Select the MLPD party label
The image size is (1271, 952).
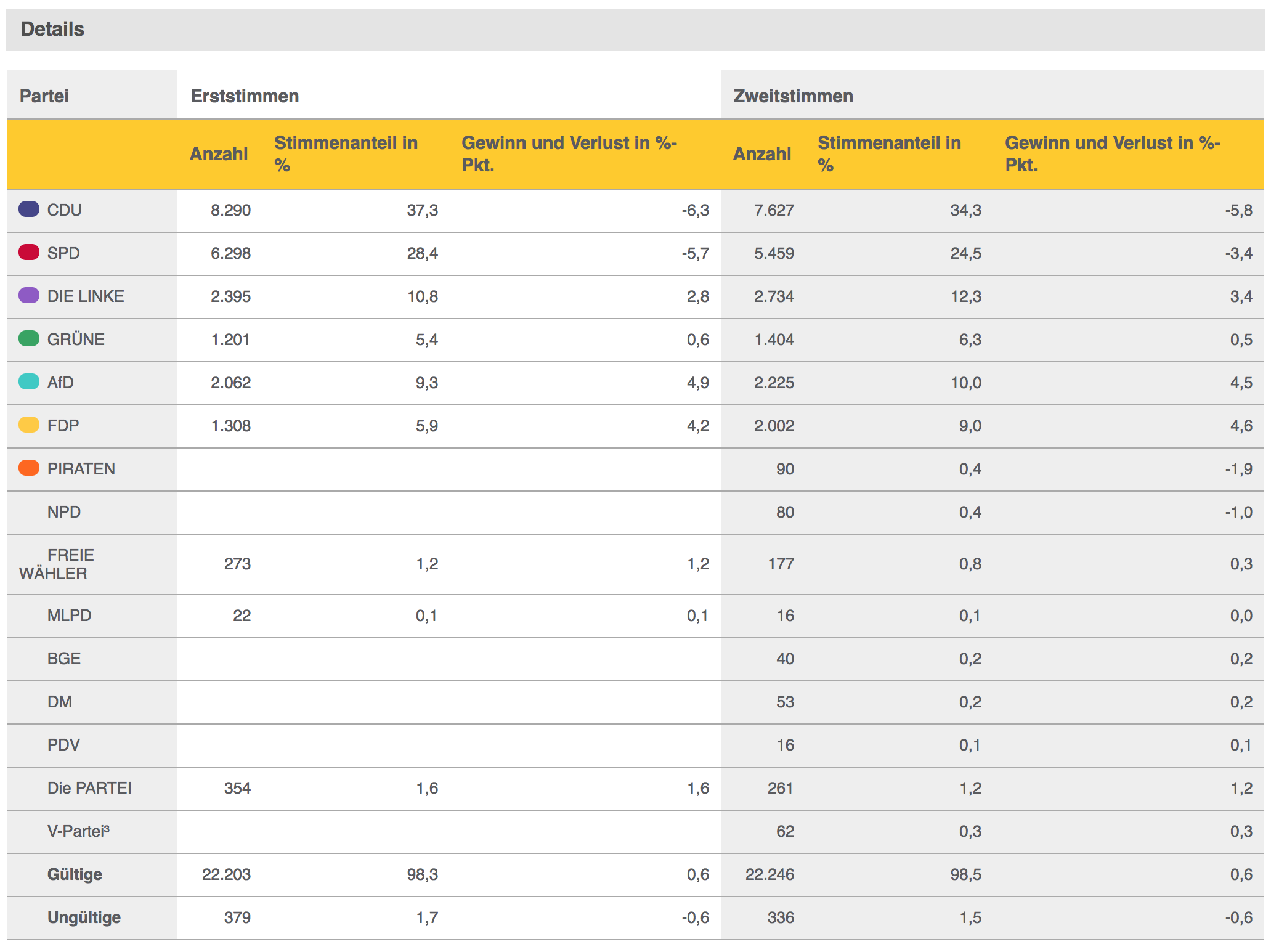click(69, 616)
